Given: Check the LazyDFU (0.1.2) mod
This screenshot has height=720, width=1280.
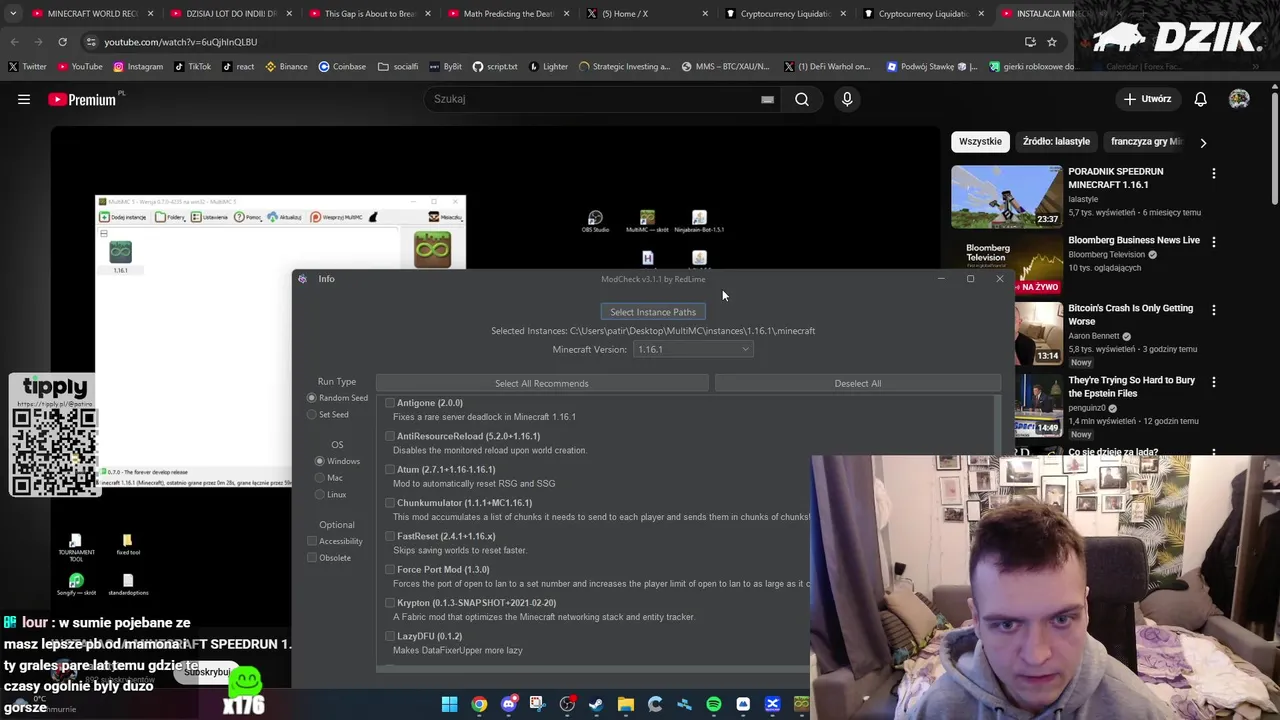Looking at the screenshot, I should [x=390, y=636].
